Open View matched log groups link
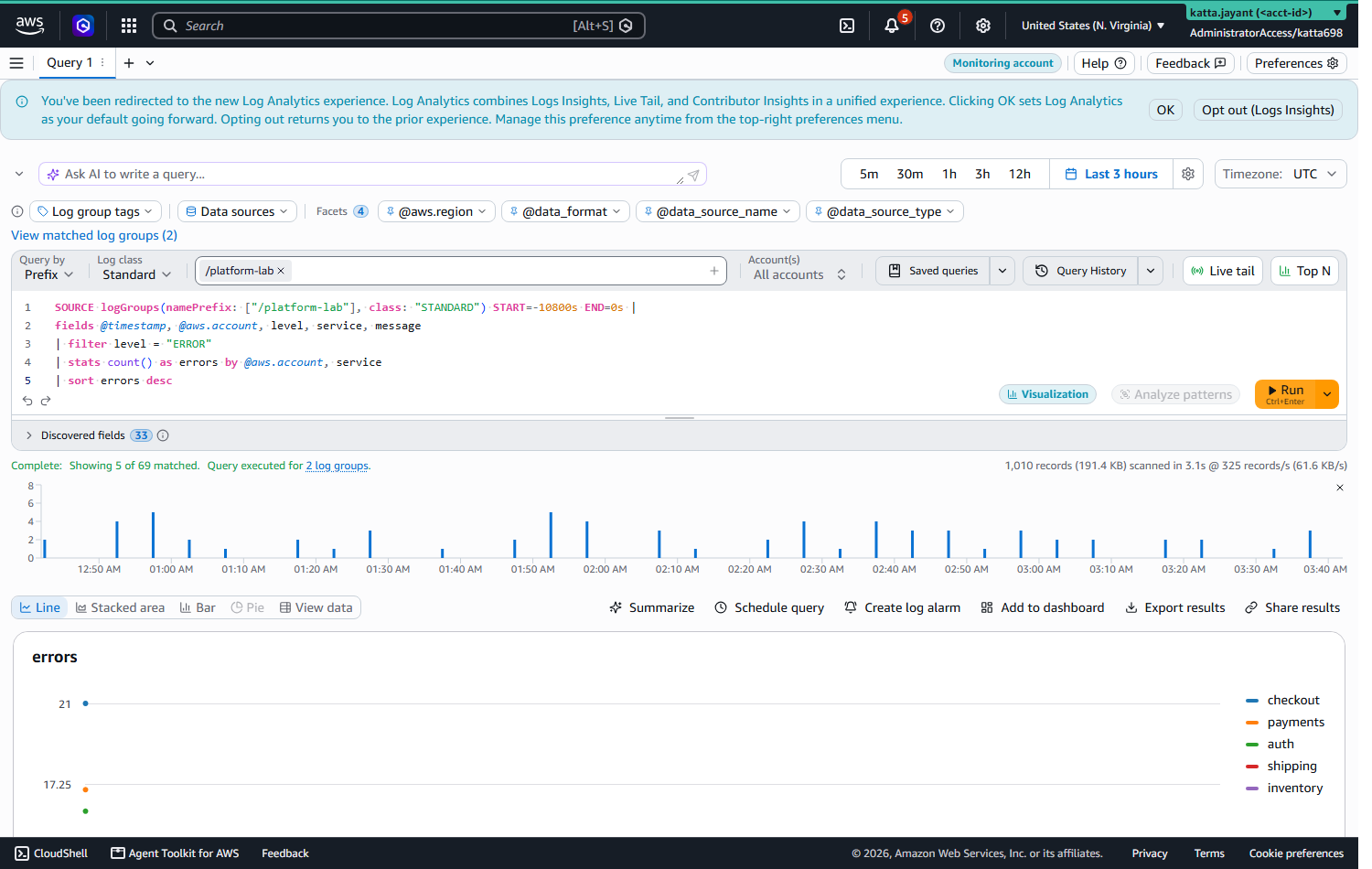1372x869 pixels. pos(94,235)
